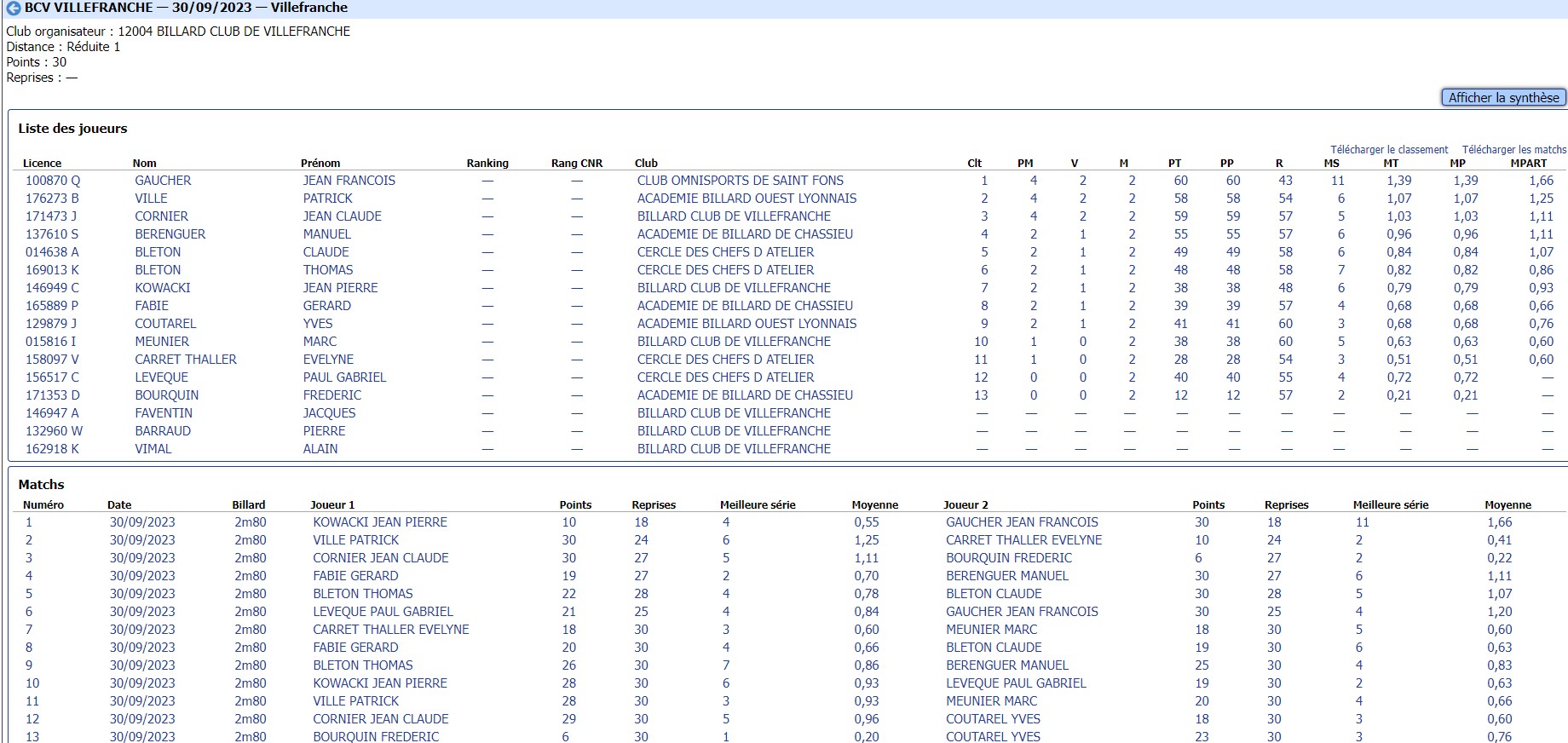The image size is (1568, 743).
Task: Select licence 014638 A
Action: [x=52, y=252]
